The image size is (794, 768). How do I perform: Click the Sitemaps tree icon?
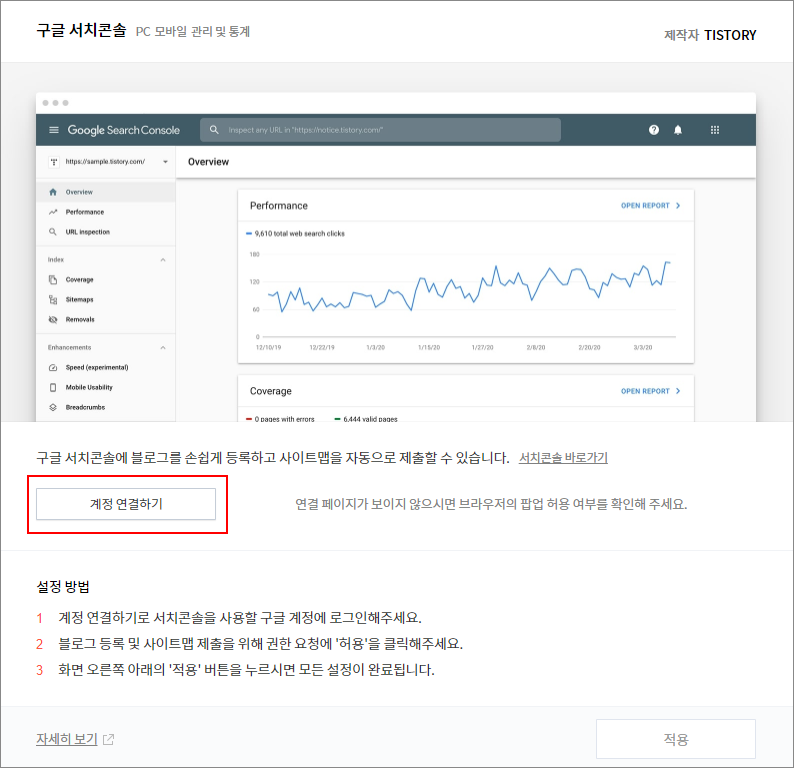53,300
